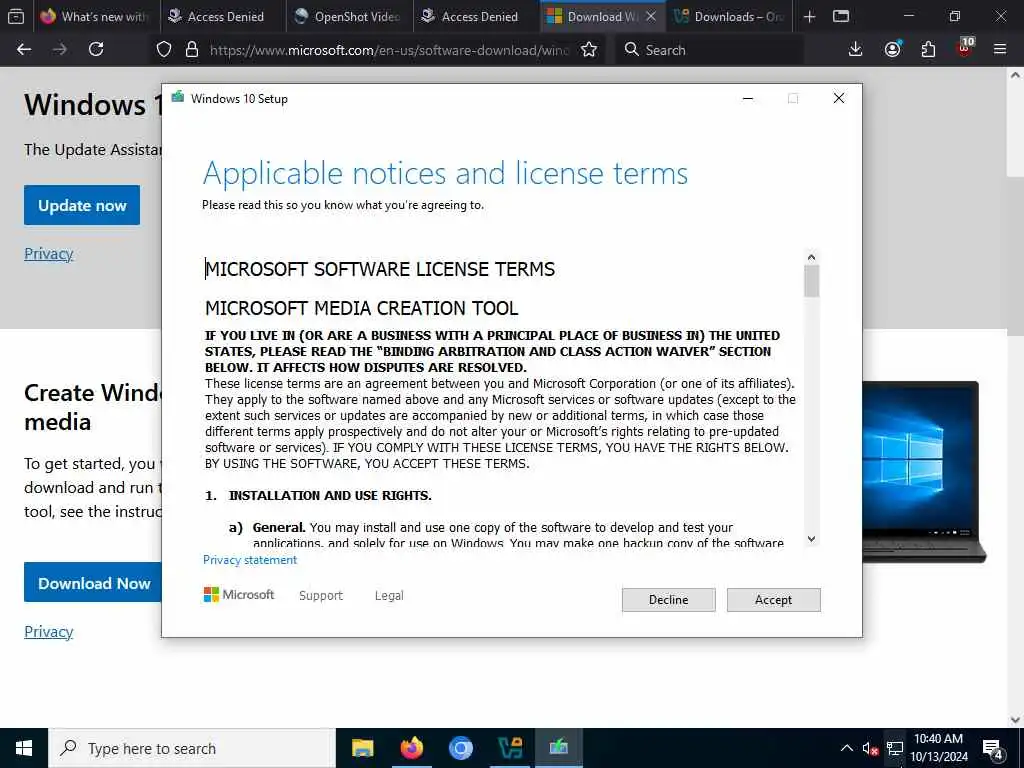Open File Explorer from the taskbar
Viewport: 1024px width, 768px height.
coord(362,748)
